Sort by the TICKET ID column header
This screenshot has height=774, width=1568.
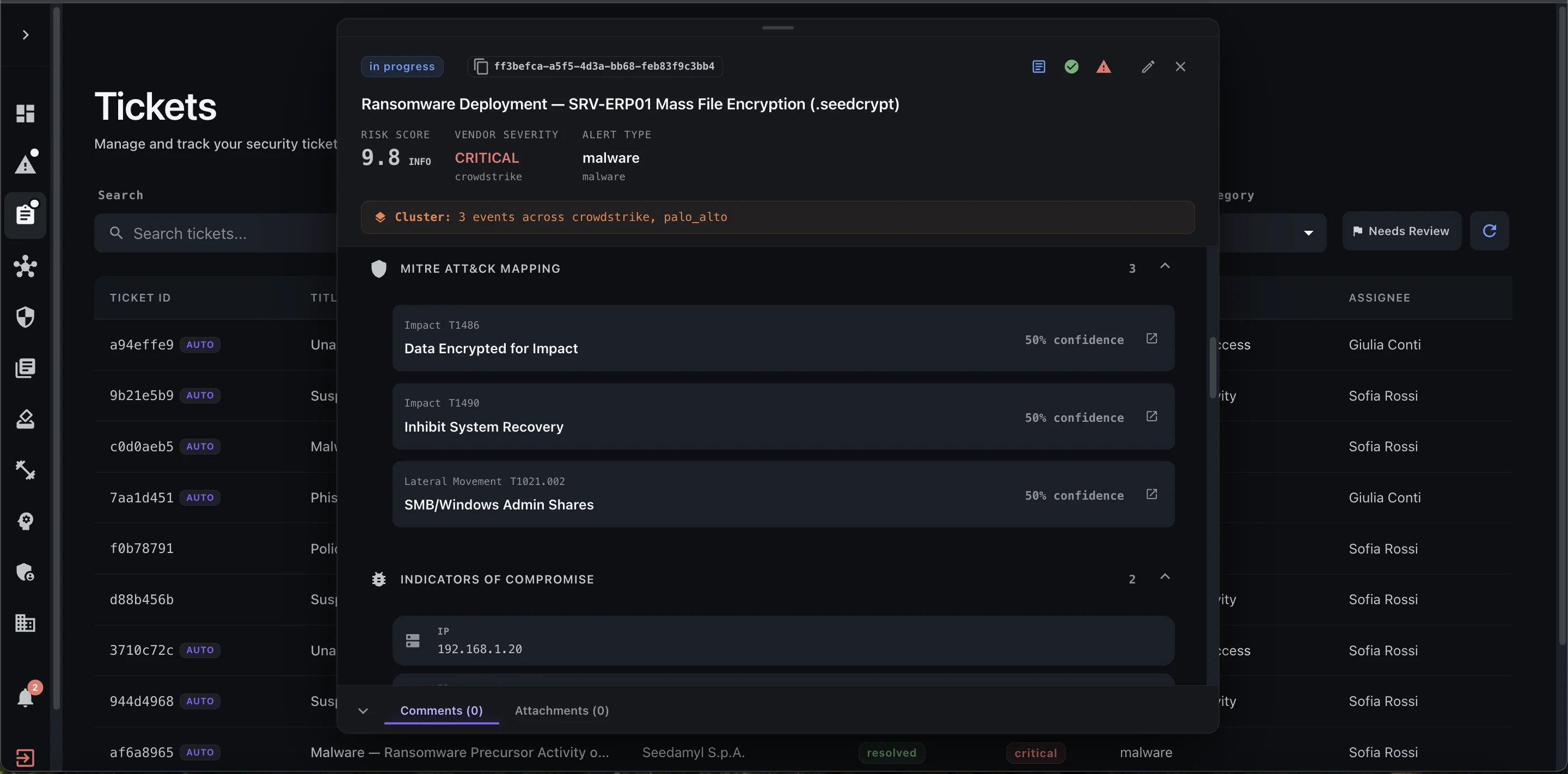140,298
